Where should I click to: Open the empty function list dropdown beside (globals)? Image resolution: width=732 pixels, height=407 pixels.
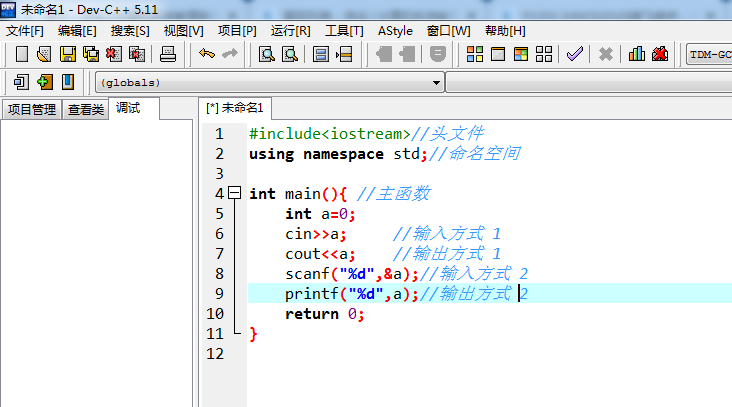[589, 83]
